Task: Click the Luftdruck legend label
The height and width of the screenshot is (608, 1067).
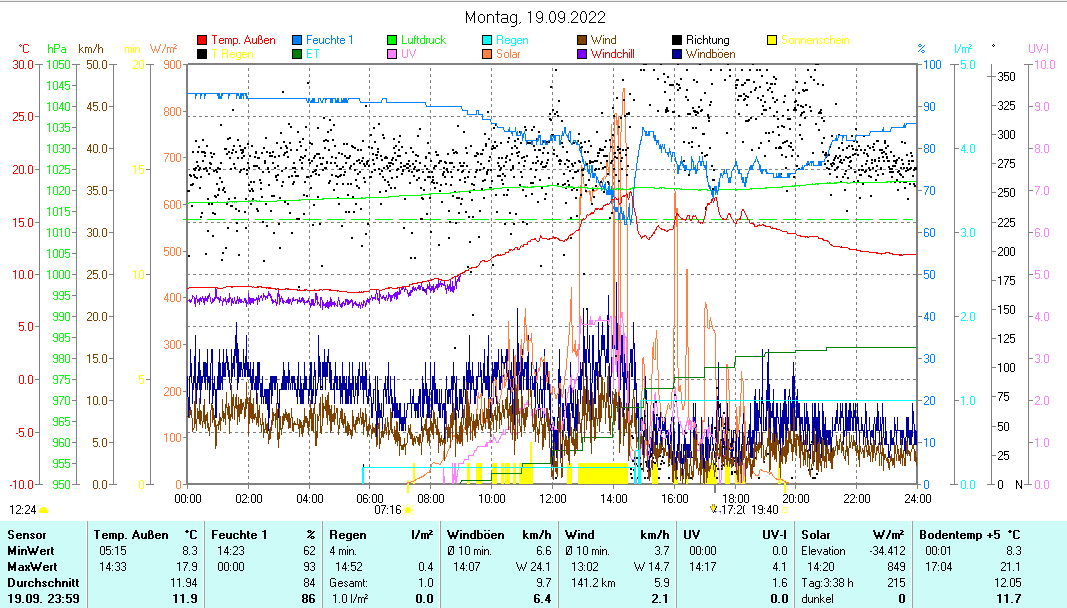Action: (424, 40)
